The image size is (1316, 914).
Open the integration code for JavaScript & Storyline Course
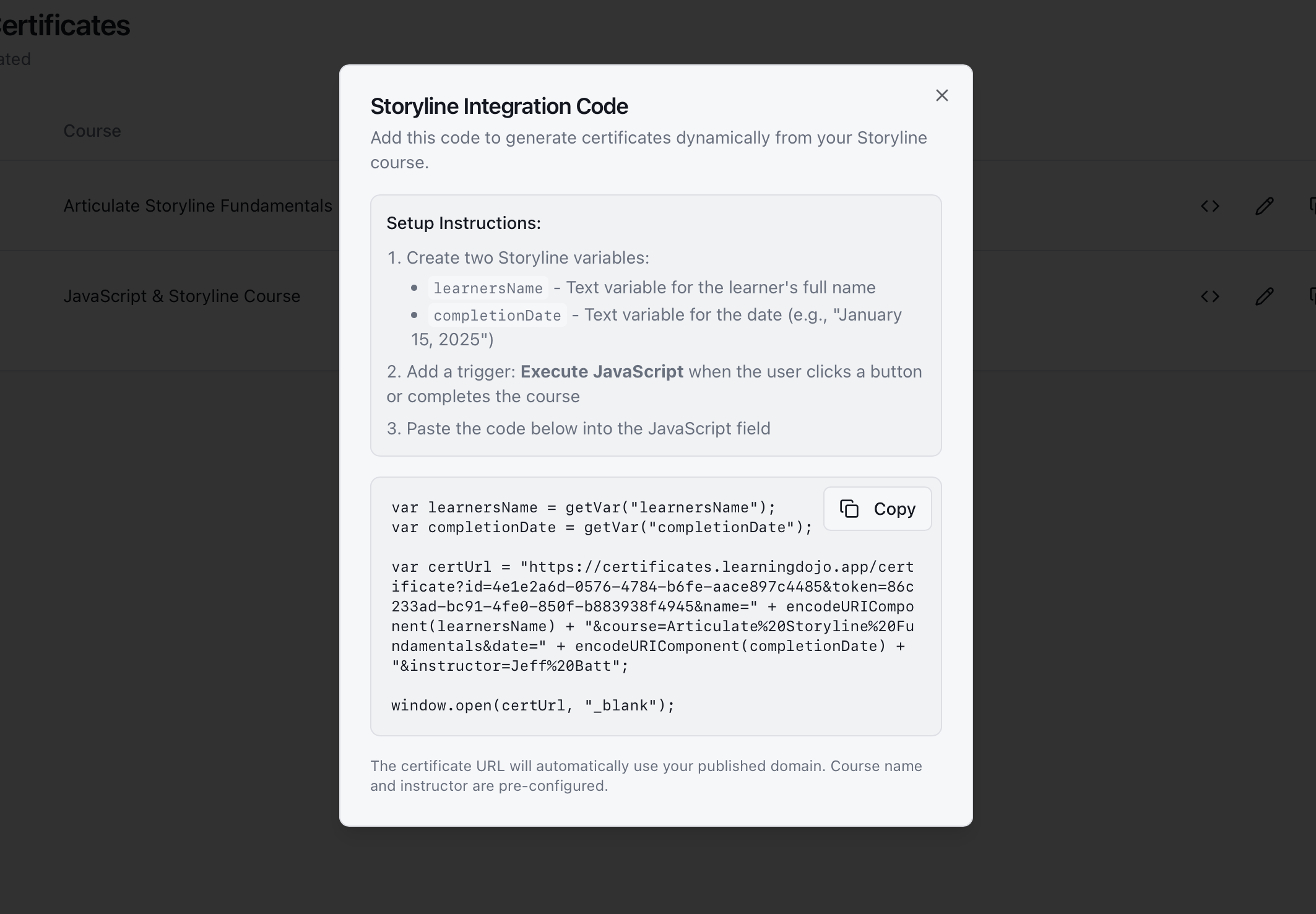pos(1211,296)
